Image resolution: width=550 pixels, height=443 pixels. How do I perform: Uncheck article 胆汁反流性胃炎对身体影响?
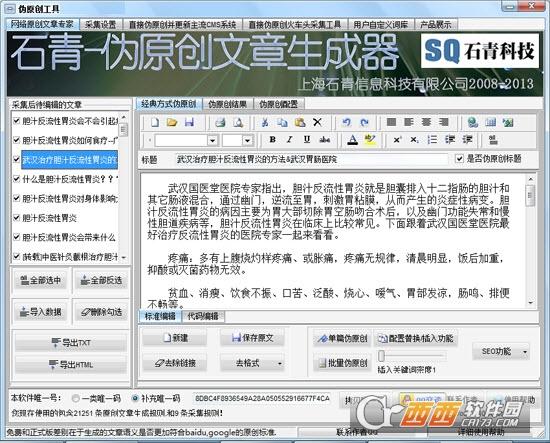click(x=16, y=198)
